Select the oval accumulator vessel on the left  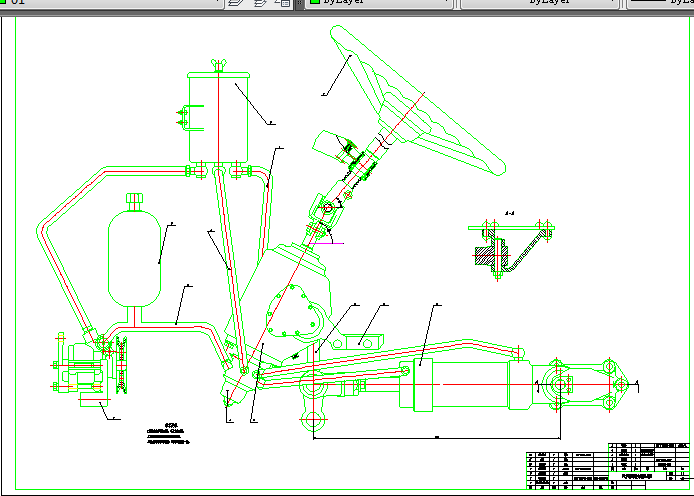134,258
